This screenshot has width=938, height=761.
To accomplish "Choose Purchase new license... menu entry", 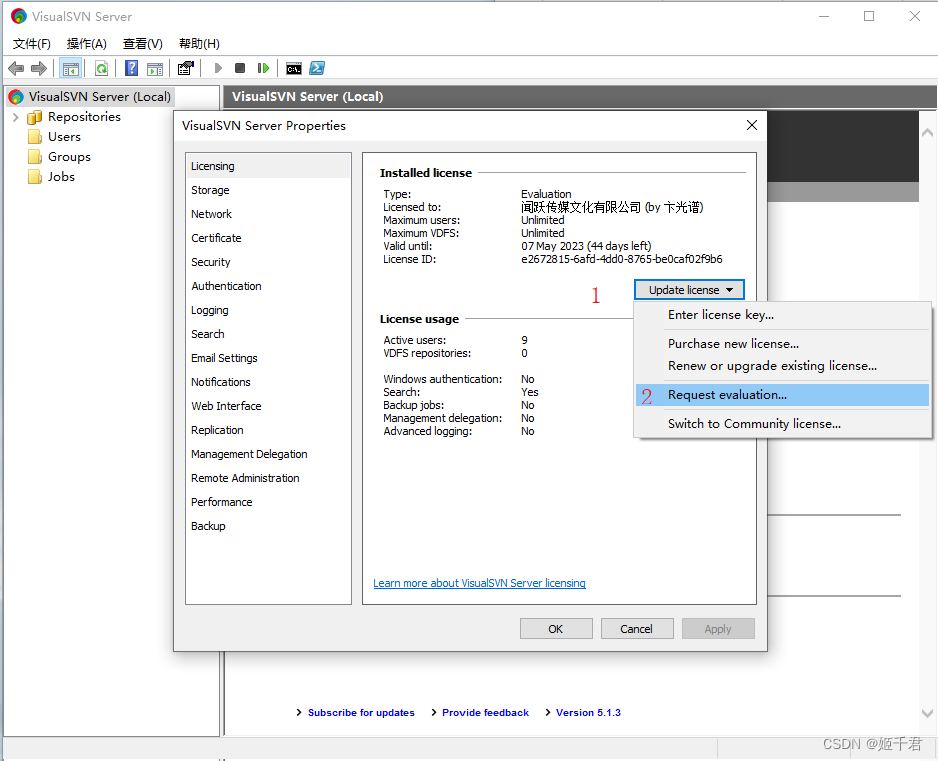I will (783, 344).
